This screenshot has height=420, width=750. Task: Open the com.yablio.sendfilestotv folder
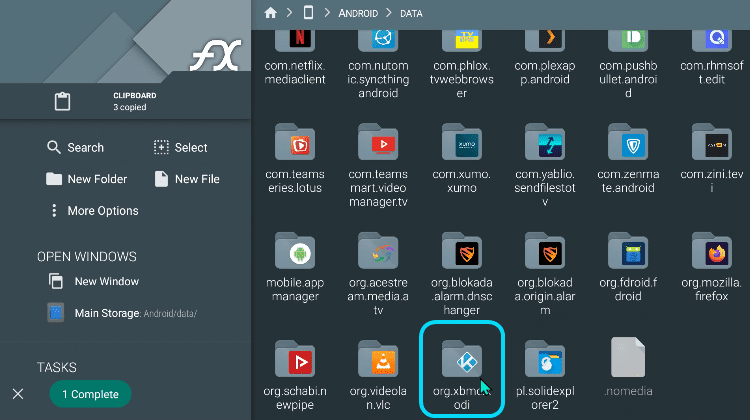point(545,165)
